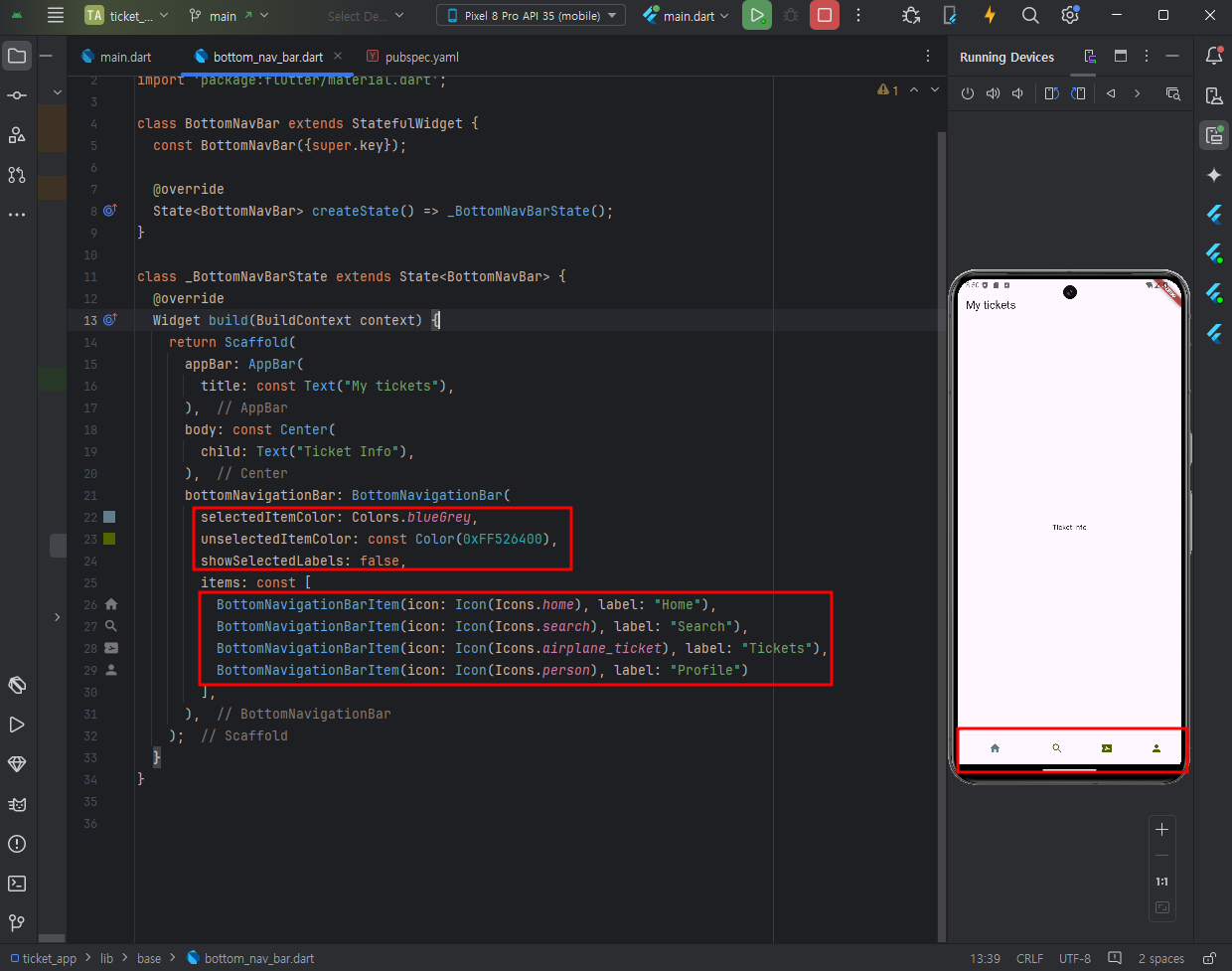
Task: Open the main branch dropdown
Action: tap(229, 16)
